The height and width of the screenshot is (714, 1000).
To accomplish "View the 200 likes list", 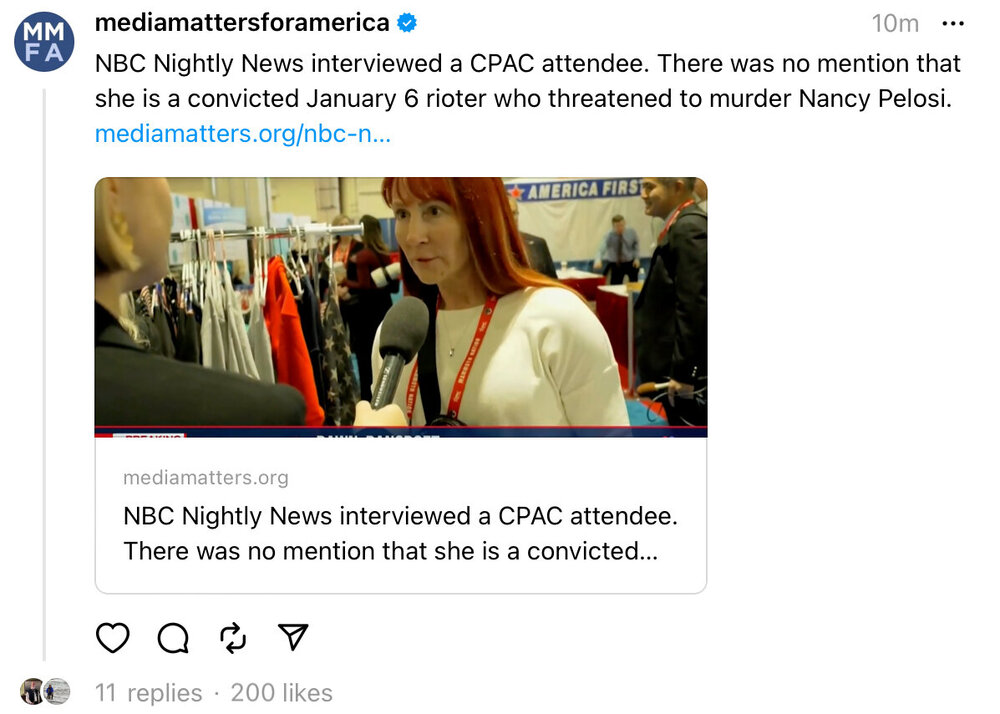I will (281, 692).
